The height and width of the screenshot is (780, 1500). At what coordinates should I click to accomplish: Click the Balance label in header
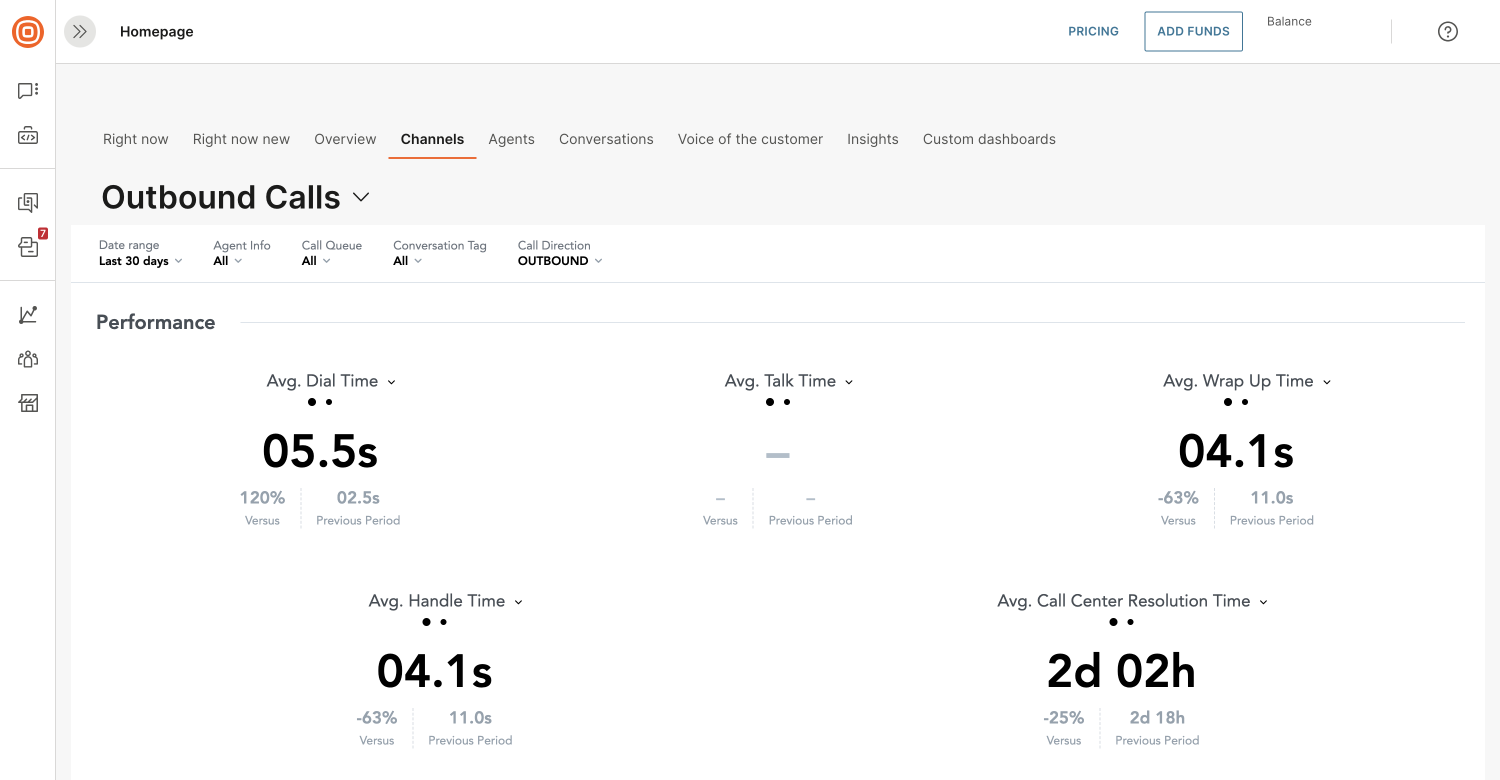[1289, 21]
